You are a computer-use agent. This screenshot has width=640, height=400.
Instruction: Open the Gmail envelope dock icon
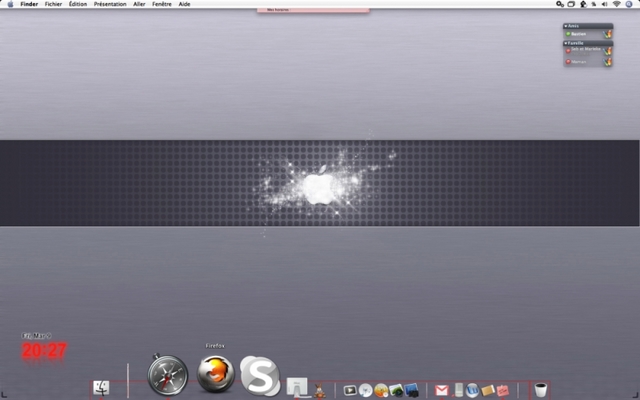442,390
